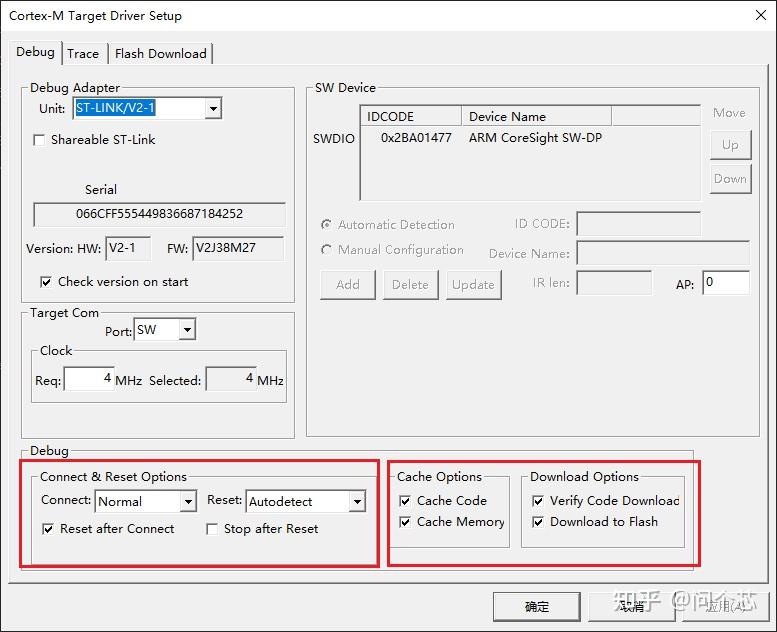777x632 pixels.
Task: Toggle Check version on start
Action: tap(46, 282)
